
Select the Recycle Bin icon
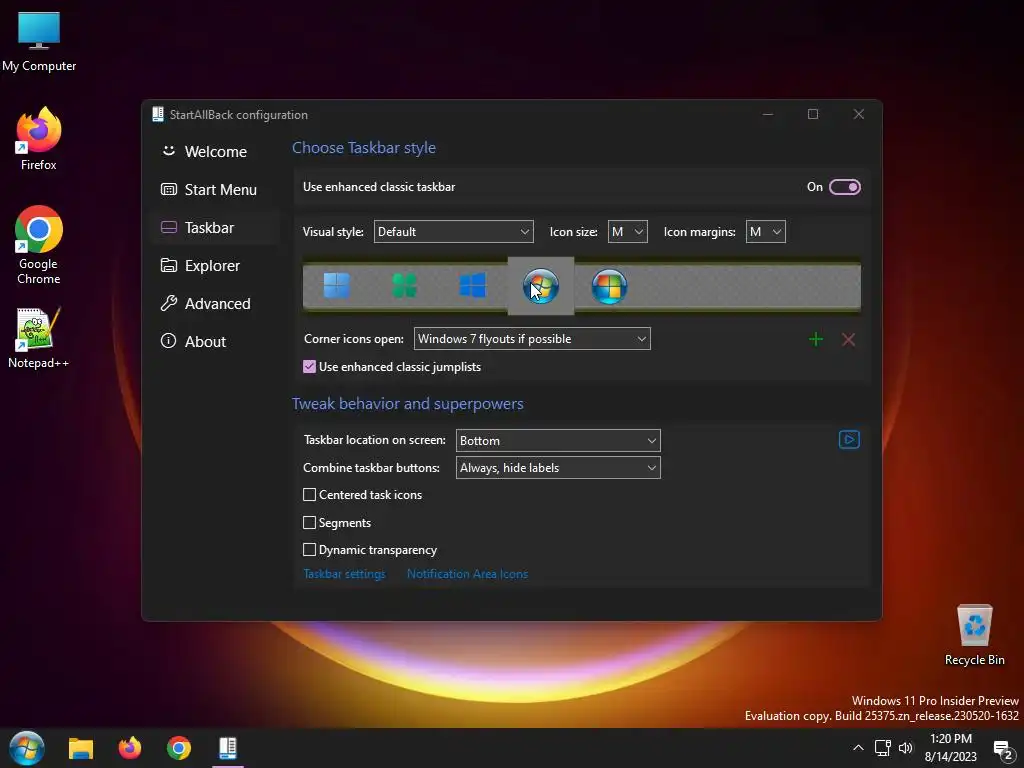tap(974, 635)
